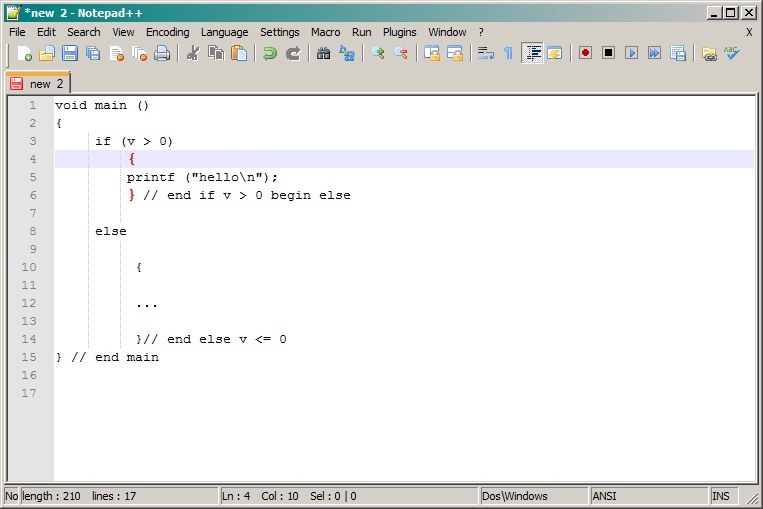Create a new document via toolbar icon
This screenshot has height=509, width=763.
tap(24, 53)
